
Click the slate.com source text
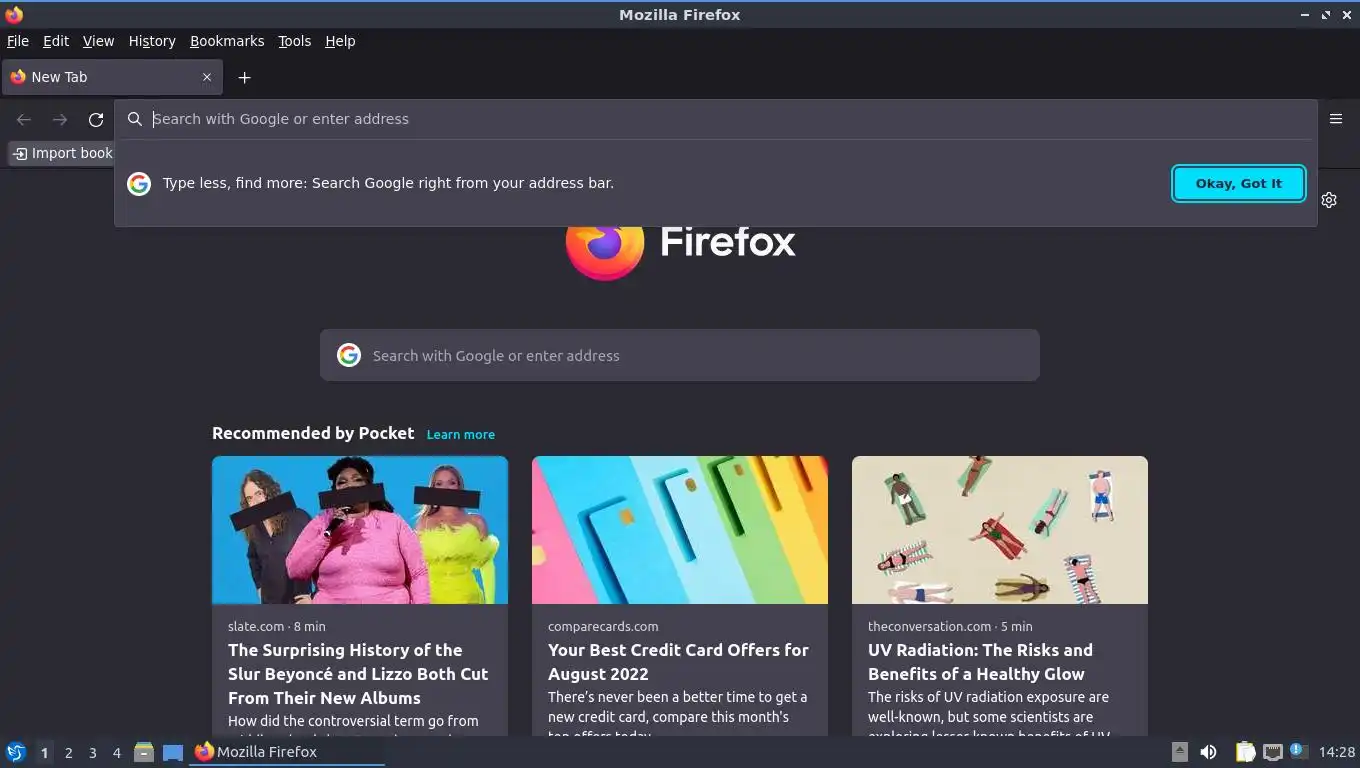(x=256, y=626)
